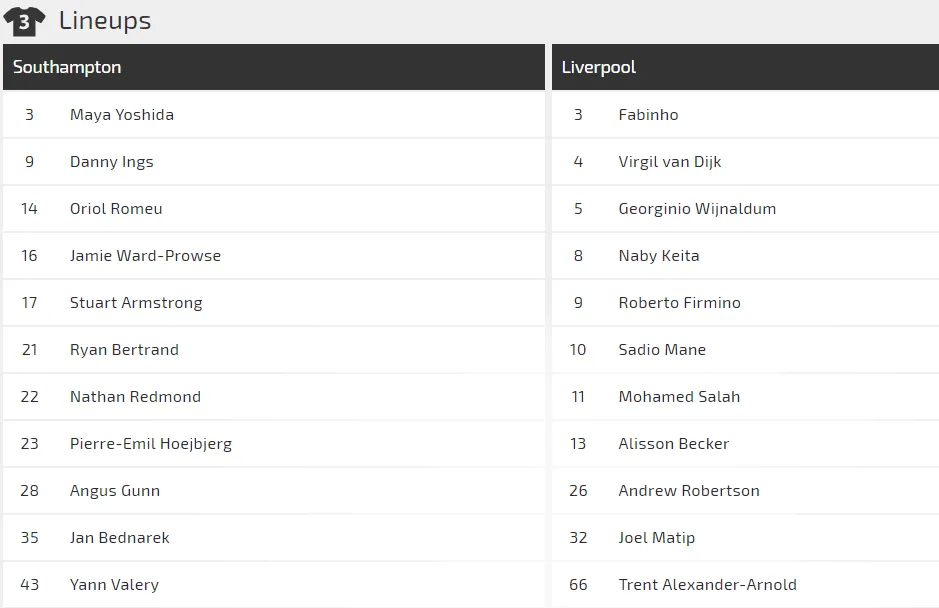939x608 pixels.
Task: Click Roberto Firmino's row
Action: click(x=680, y=303)
